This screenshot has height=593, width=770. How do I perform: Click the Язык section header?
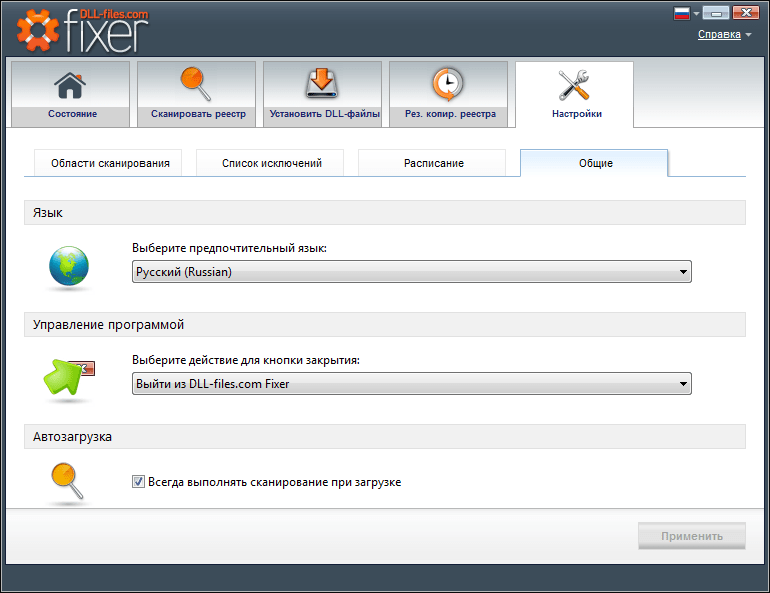(x=385, y=213)
